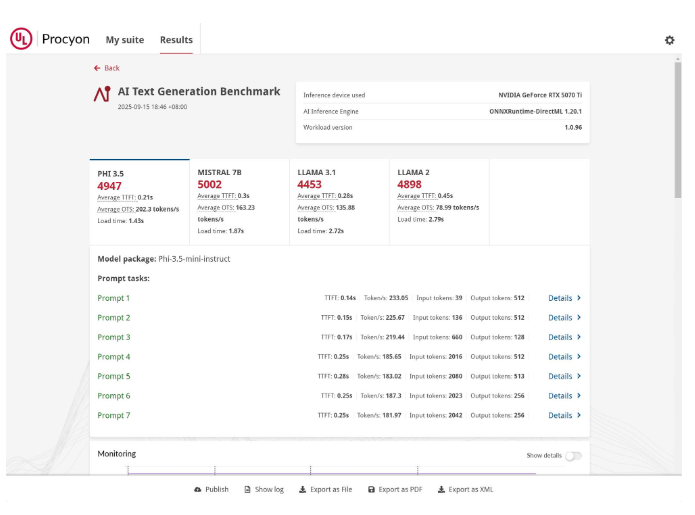Click the back arrow icon
695x515 pixels.
pos(97,68)
